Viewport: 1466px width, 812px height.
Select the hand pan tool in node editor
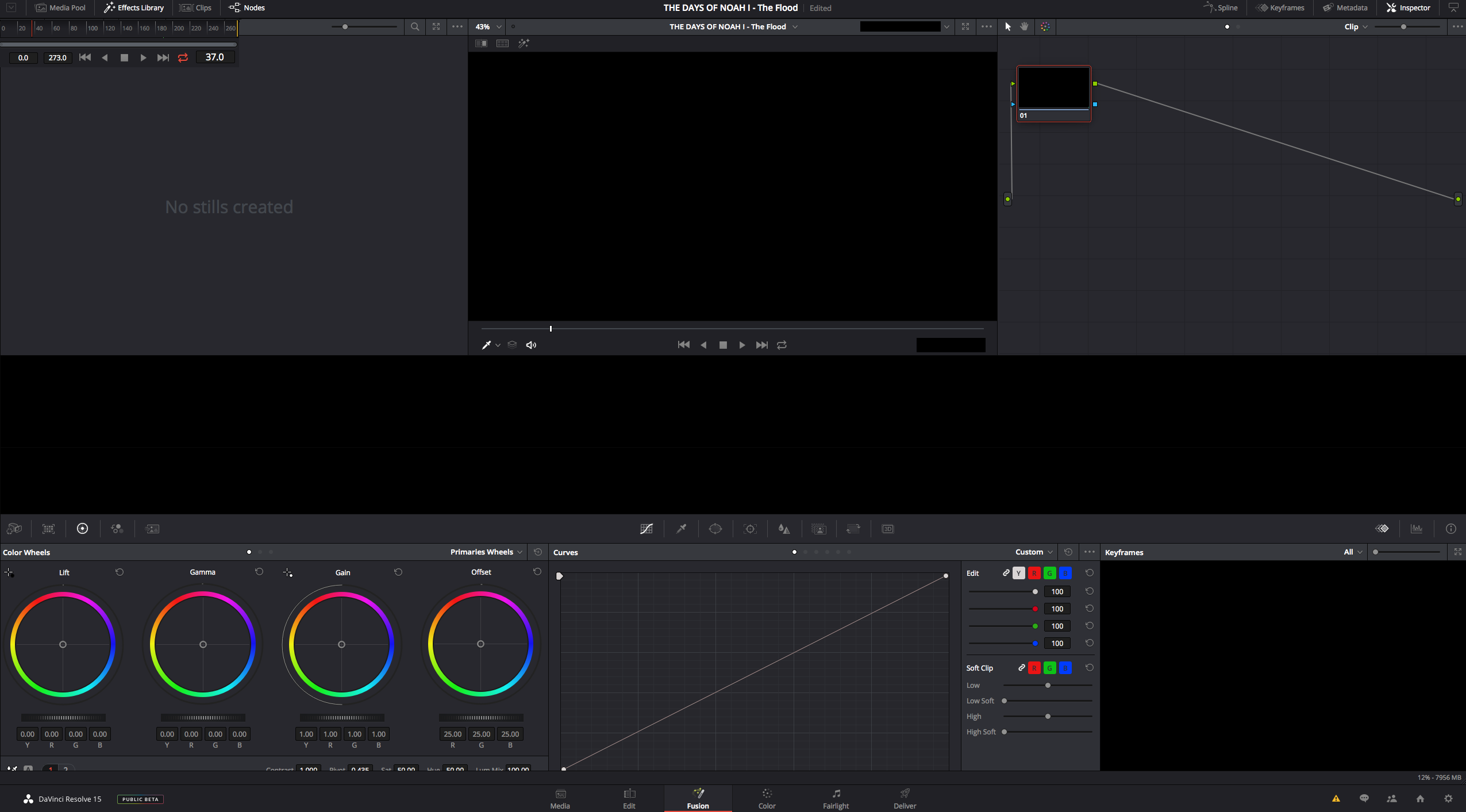(x=1024, y=26)
